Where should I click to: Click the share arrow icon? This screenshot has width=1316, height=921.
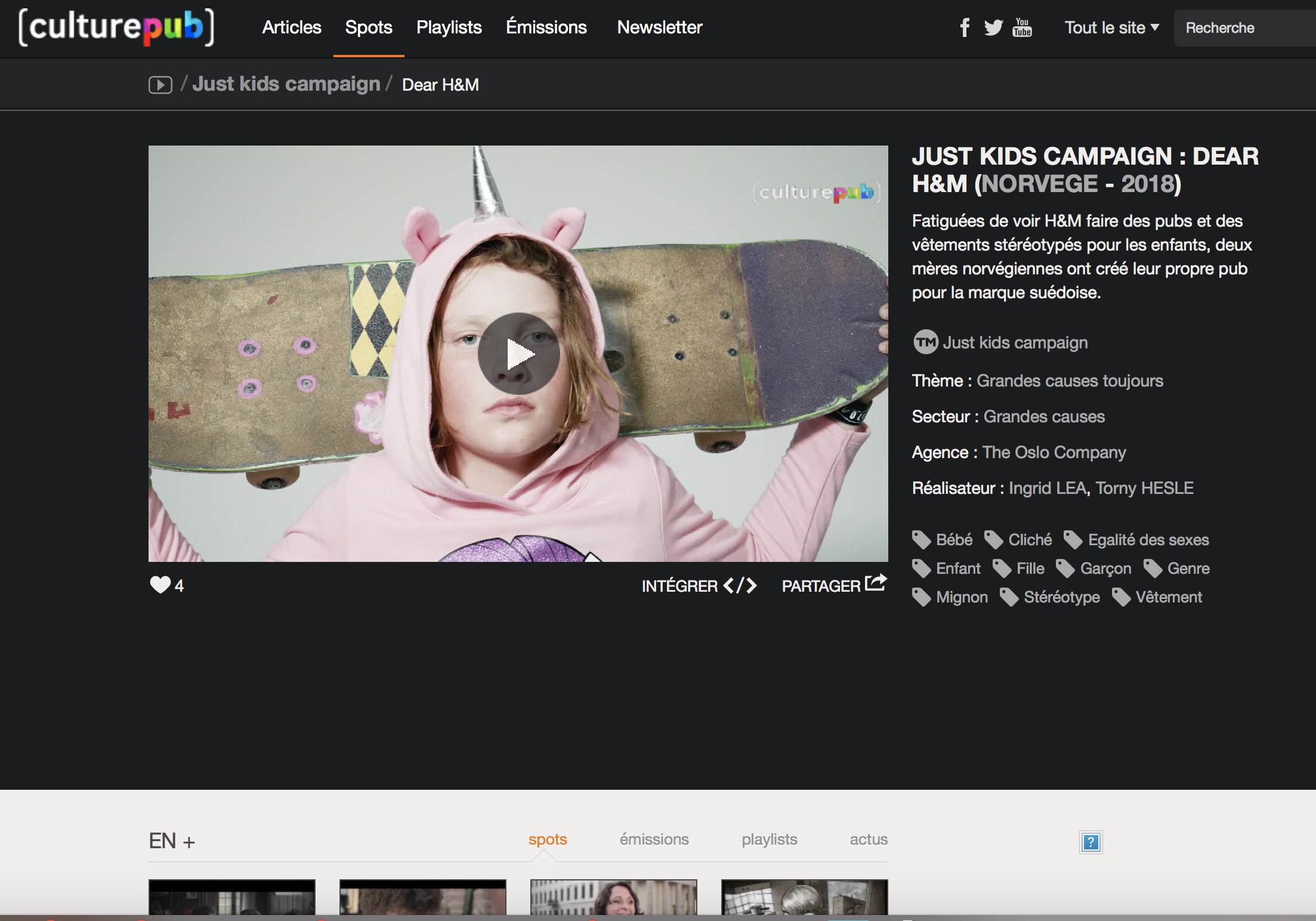pyautogui.click(x=876, y=583)
